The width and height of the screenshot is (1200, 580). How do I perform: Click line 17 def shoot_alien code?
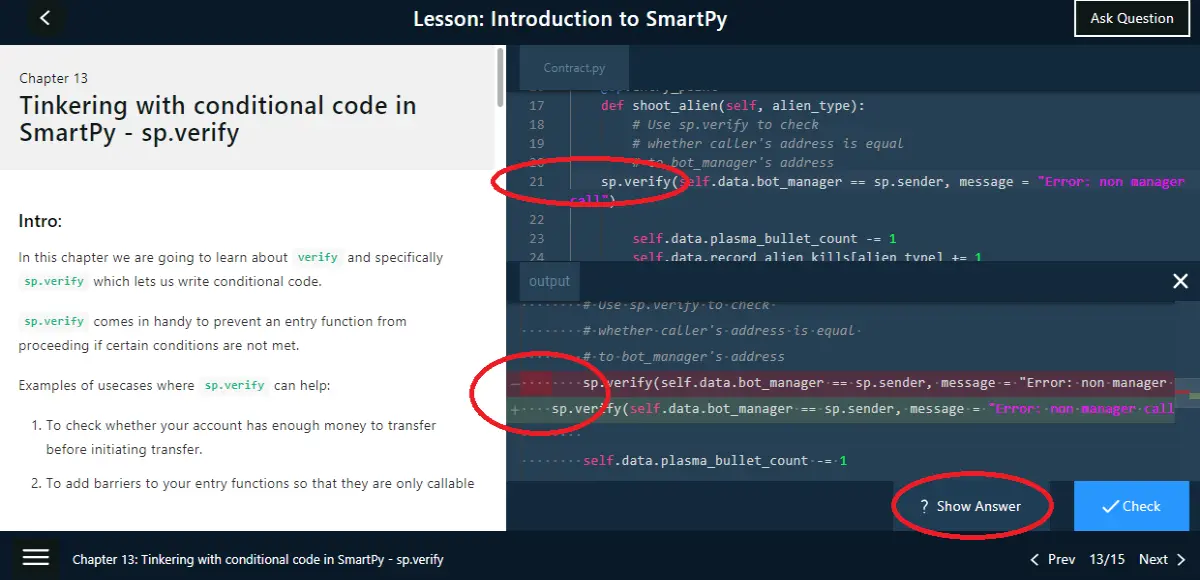click(x=733, y=105)
